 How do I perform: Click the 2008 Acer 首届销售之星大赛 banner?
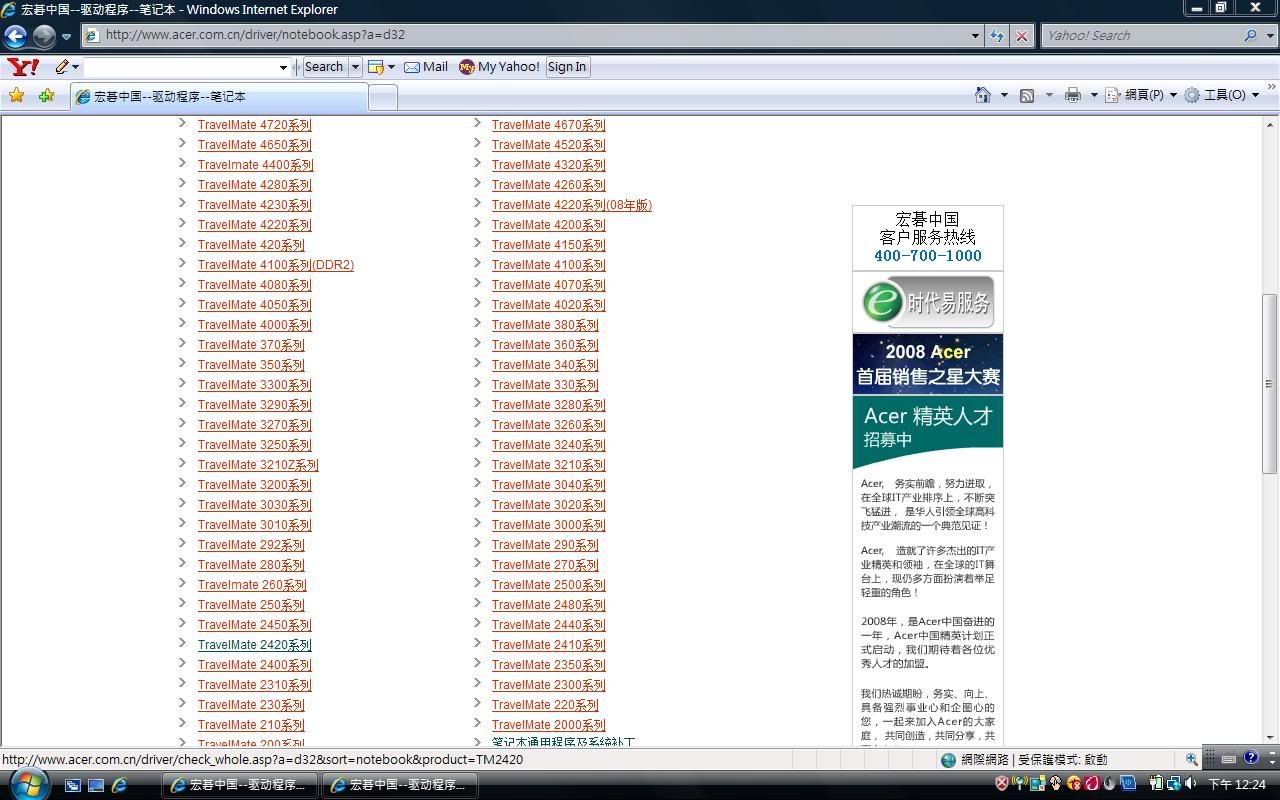pyautogui.click(x=927, y=364)
